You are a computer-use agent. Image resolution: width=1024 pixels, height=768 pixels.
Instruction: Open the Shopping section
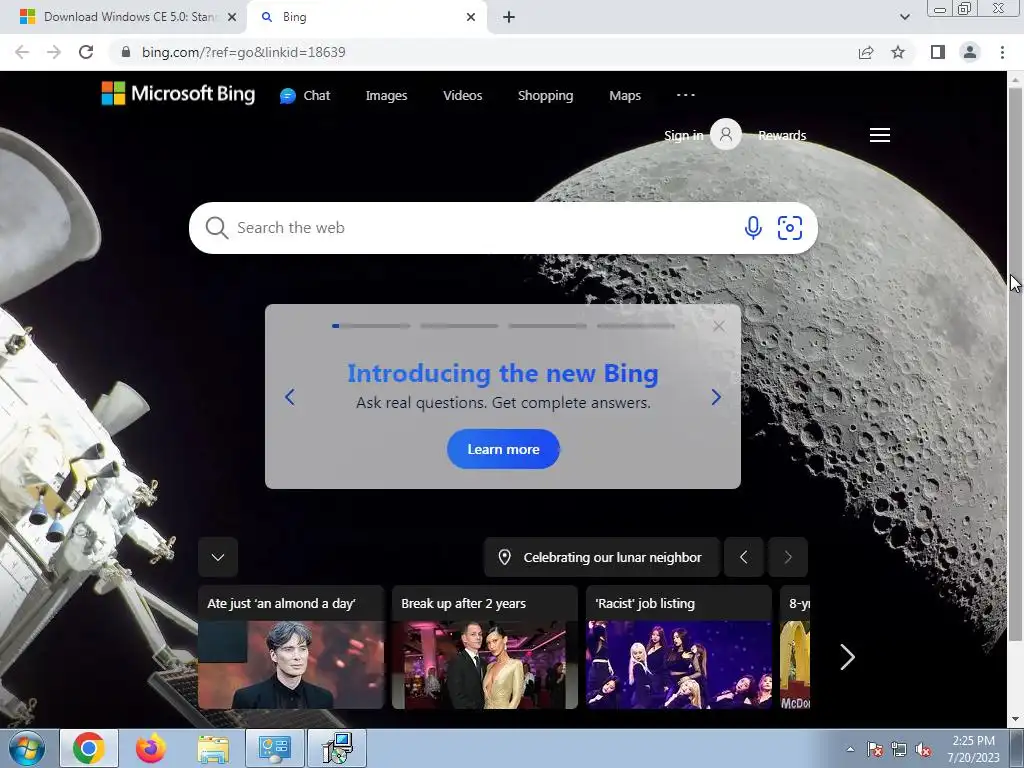[x=545, y=95]
